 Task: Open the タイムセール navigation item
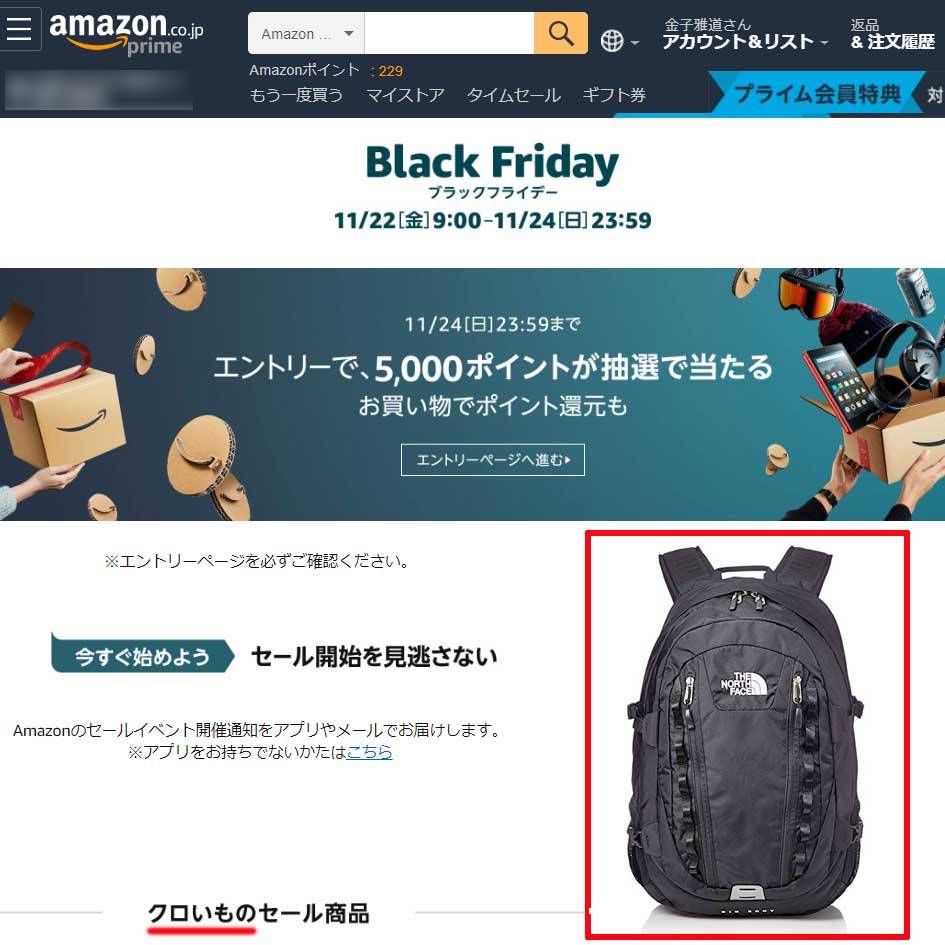click(513, 95)
